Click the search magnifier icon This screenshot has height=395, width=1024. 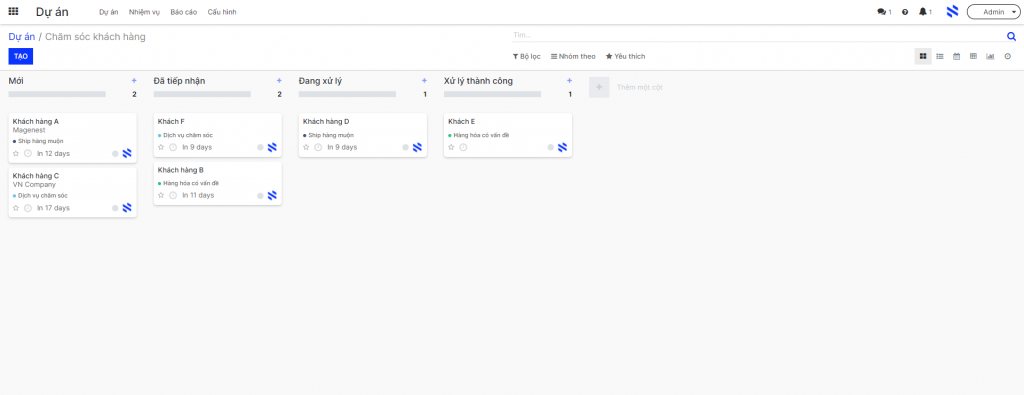[1012, 36]
